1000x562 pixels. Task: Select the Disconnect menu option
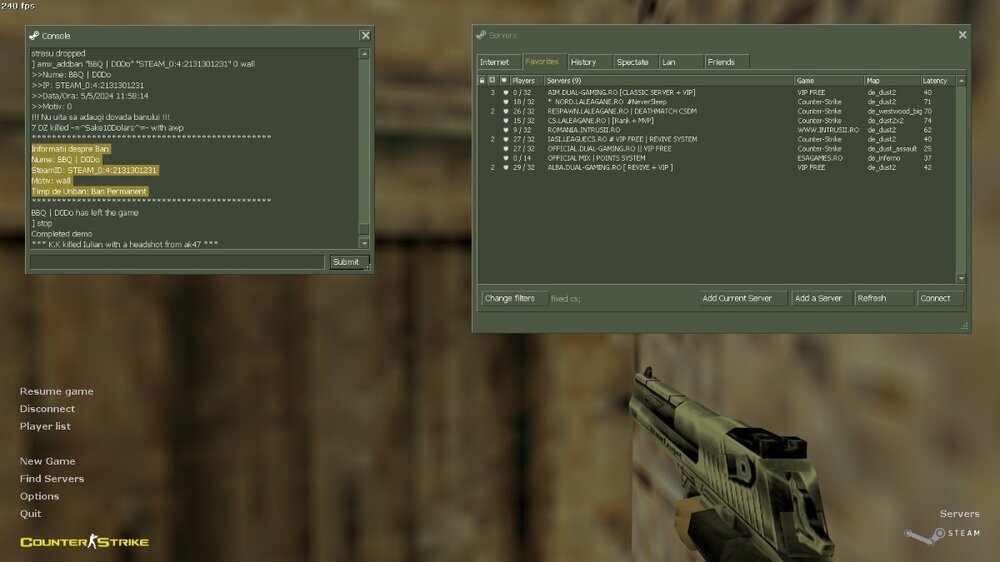[47, 409]
